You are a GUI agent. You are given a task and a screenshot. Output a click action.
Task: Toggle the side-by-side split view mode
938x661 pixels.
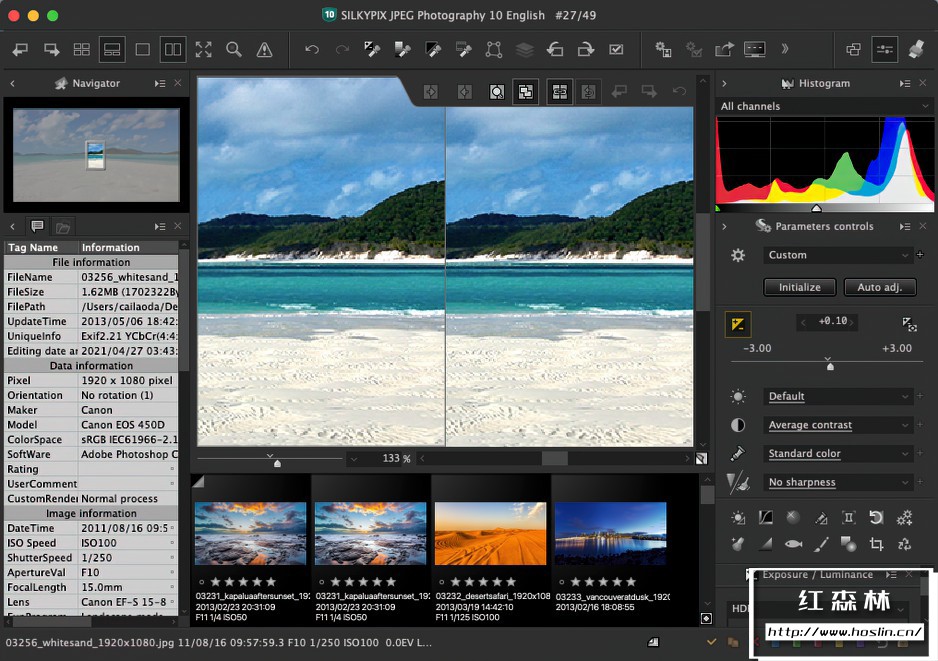[173, 49]
